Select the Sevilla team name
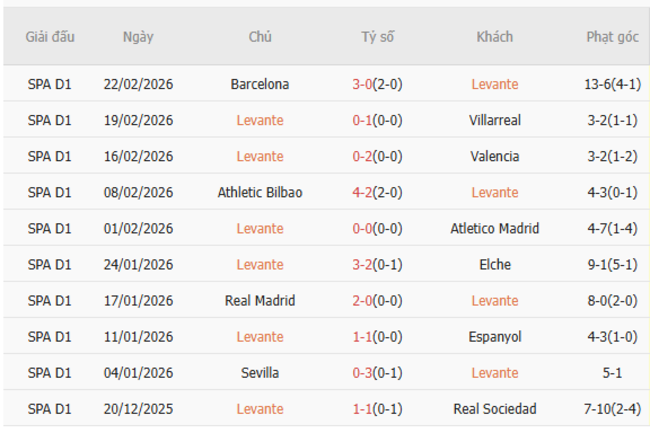This screenshot has width=650, height=433. click(260, 373)
